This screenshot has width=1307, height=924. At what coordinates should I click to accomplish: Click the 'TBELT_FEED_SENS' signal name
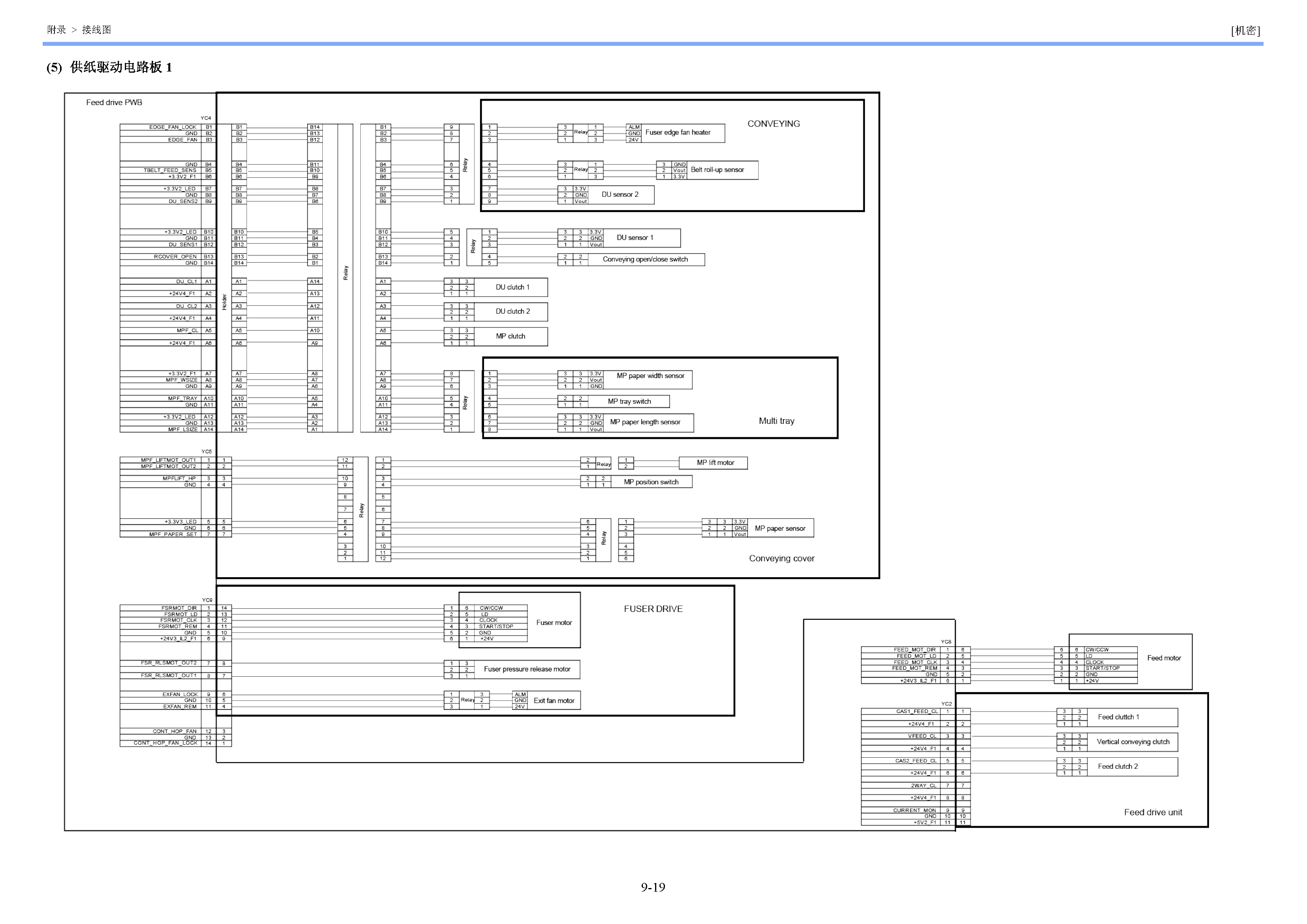coord(169,170)
